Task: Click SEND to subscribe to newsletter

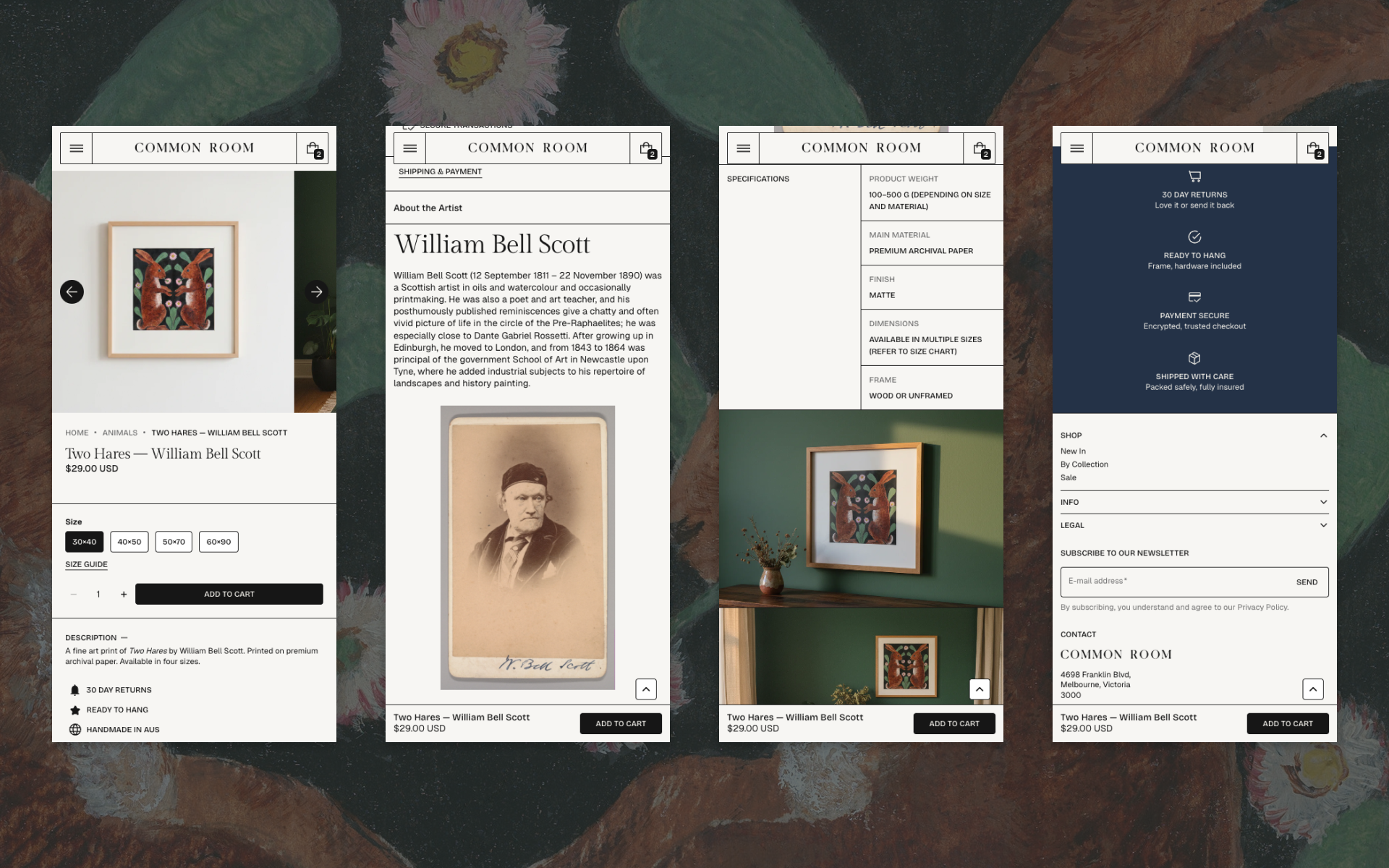Action: 1307,582
